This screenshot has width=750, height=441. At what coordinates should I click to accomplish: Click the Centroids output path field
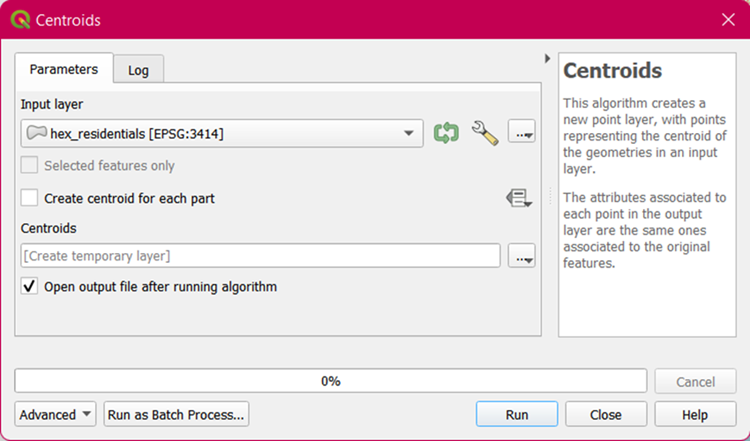[260, 257]
